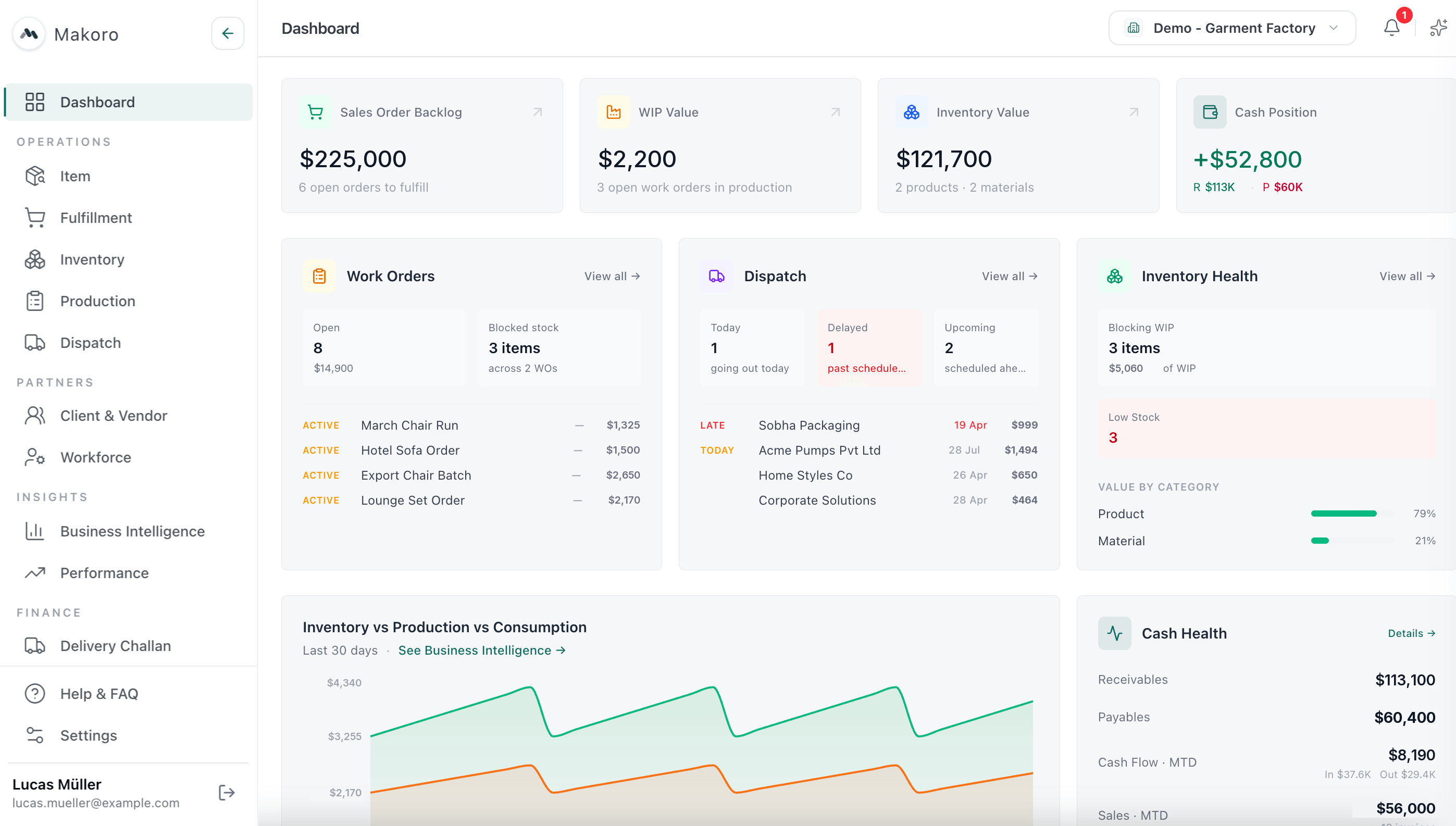Screen dimensions: 1456x826
Task: Click Export Chair Batch work order
Action: (x=471, y=475)
